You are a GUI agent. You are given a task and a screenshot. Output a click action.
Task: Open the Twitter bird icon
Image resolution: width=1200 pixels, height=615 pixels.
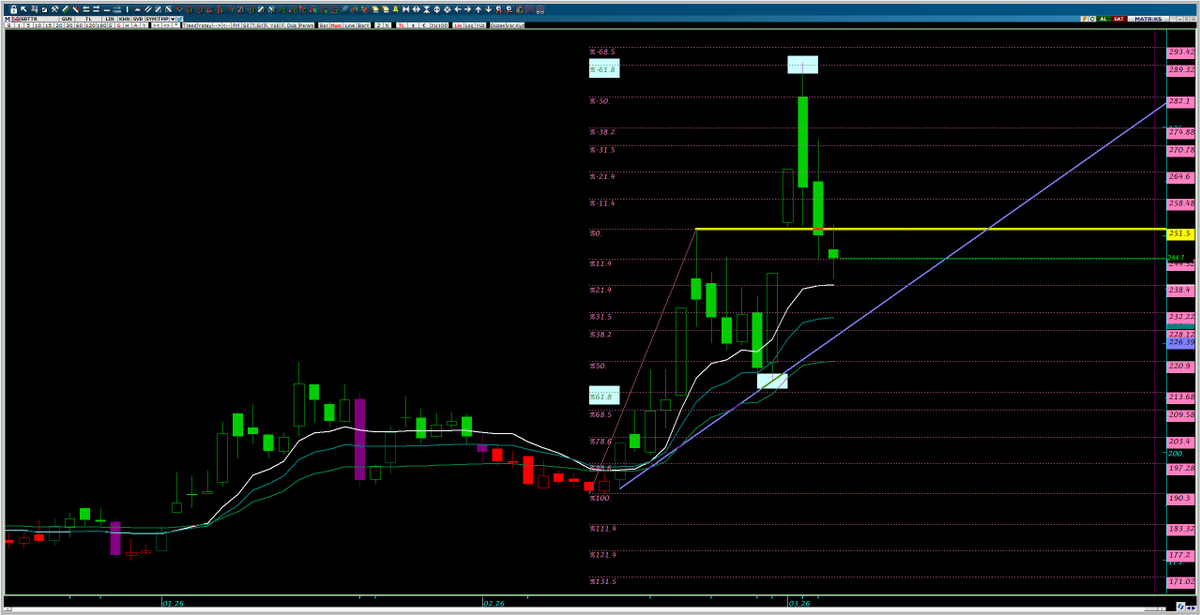(179, 19)
